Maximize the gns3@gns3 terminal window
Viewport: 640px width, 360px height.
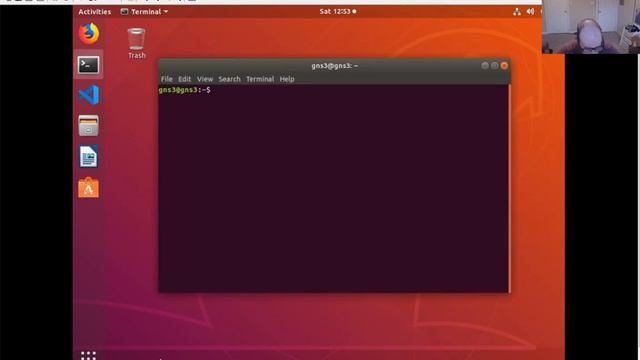[495, 66]
